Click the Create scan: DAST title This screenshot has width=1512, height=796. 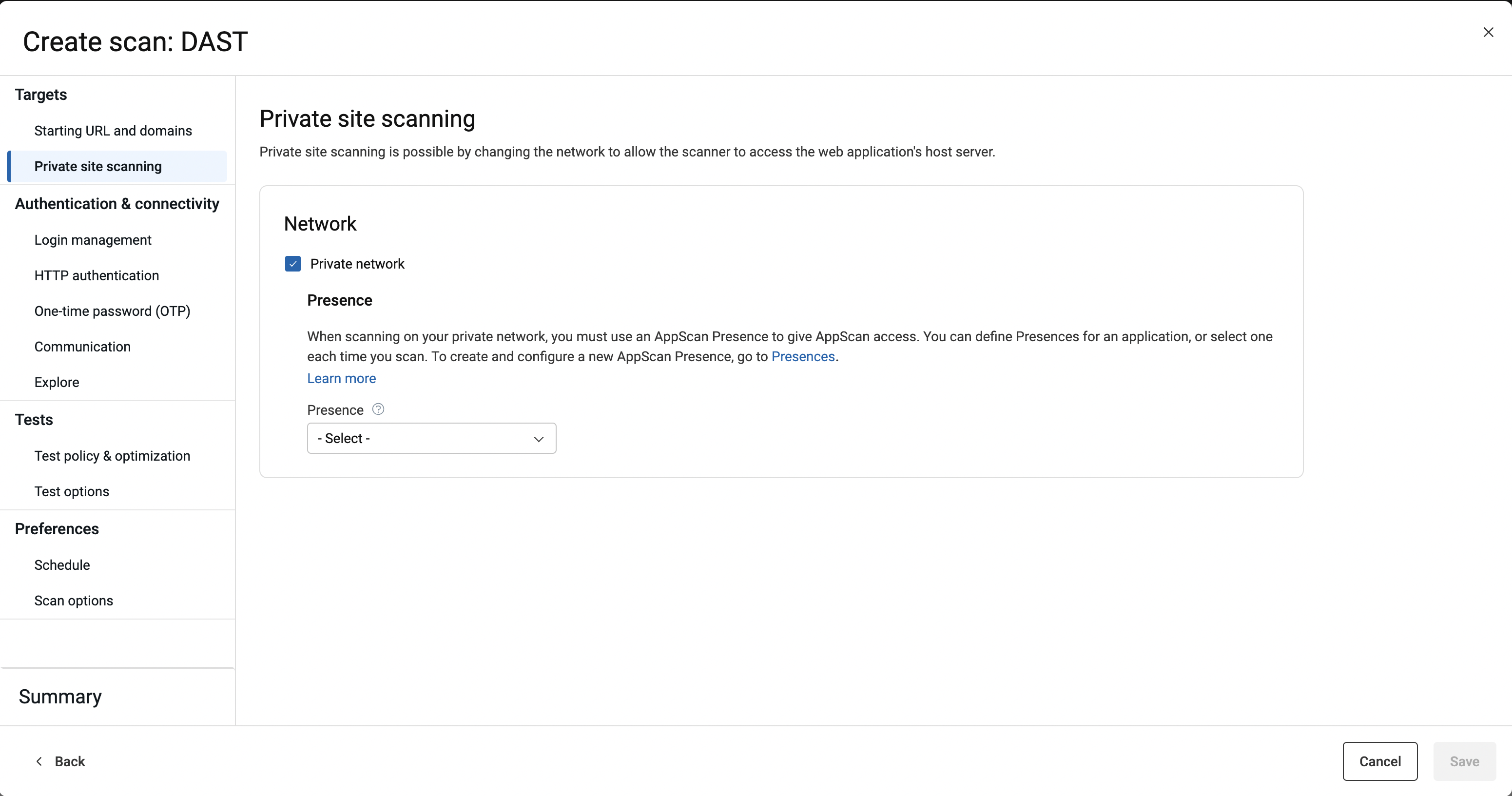pos(136,42)
